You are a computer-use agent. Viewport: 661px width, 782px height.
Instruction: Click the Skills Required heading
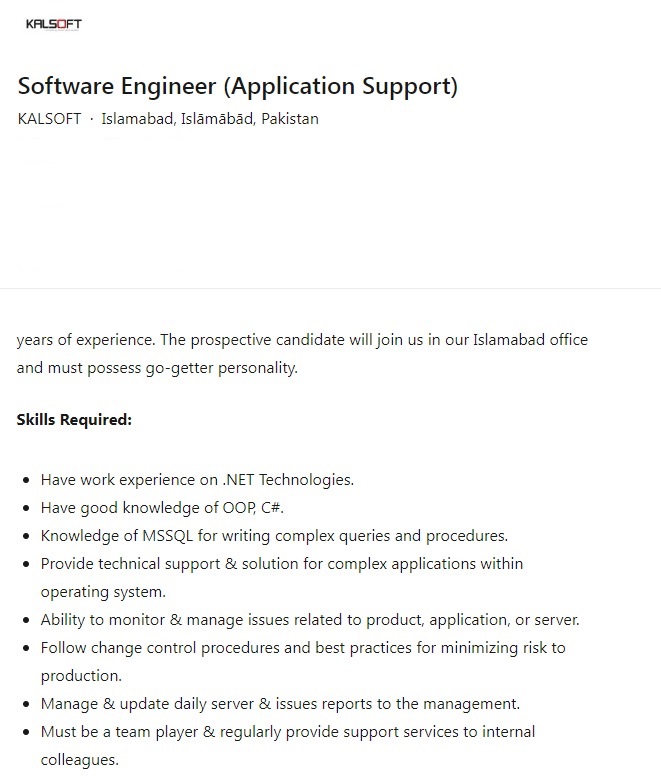pos(74,419)
